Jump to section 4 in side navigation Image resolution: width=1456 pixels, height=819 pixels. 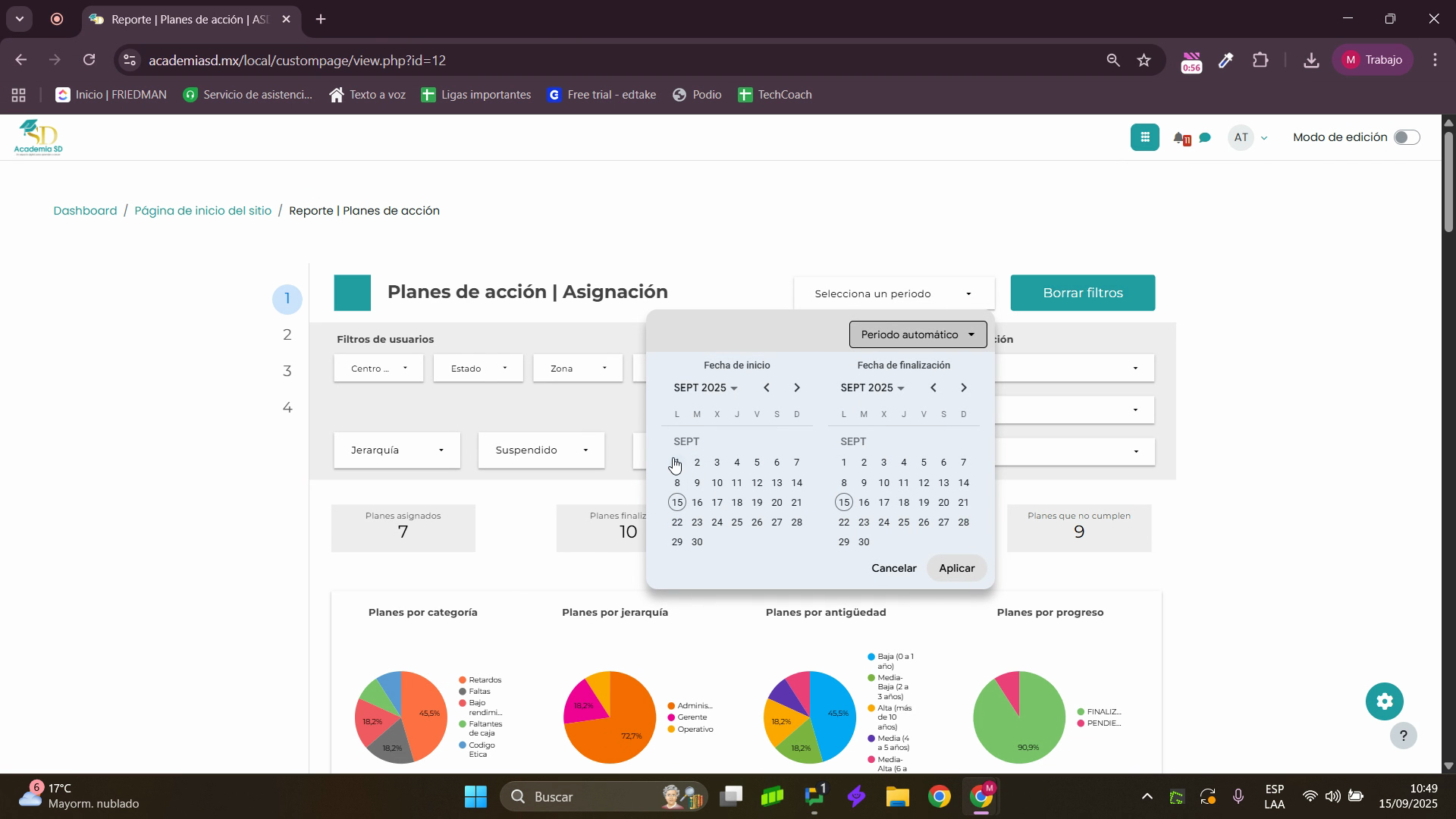click(x=287, y=408)
